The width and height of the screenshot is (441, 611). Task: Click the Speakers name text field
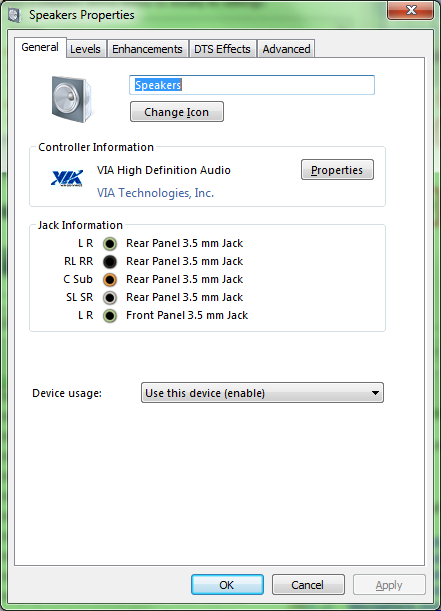tap(252, 85)
